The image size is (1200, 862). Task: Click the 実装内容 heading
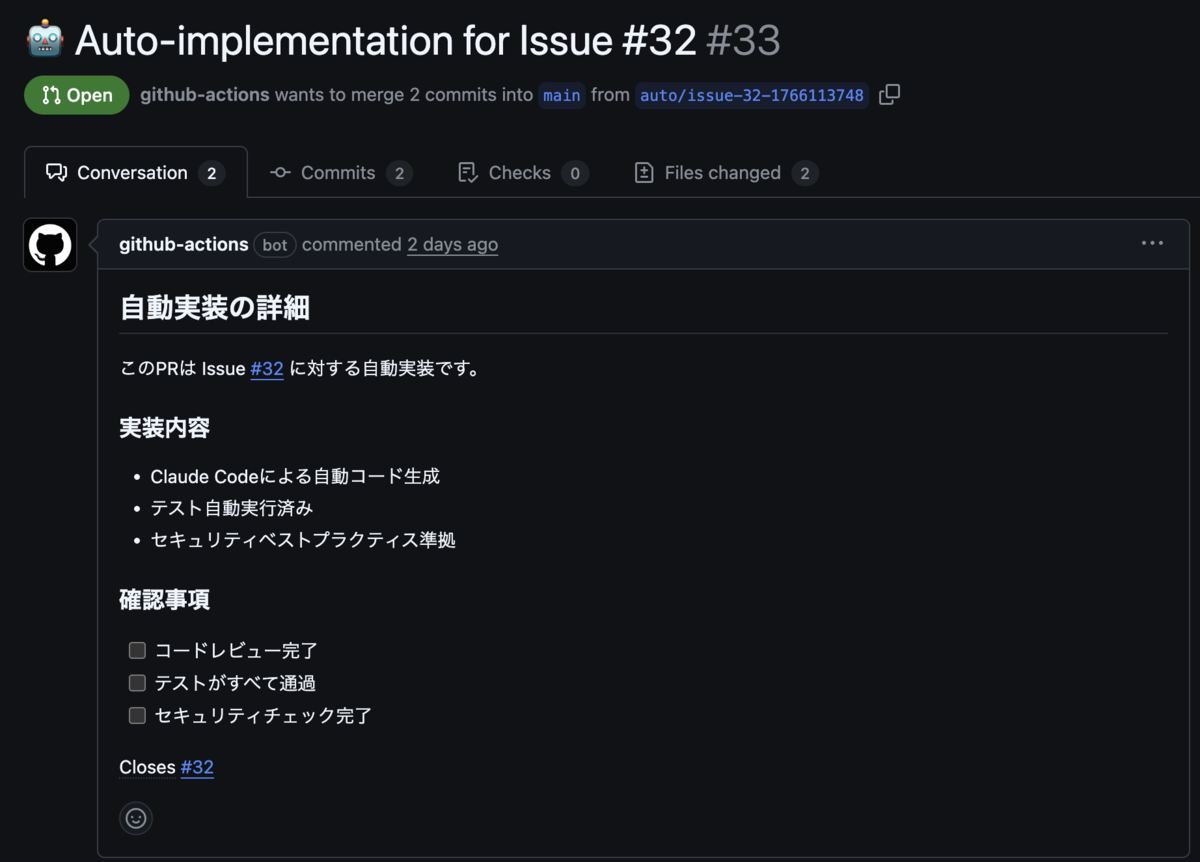point(164,428)
